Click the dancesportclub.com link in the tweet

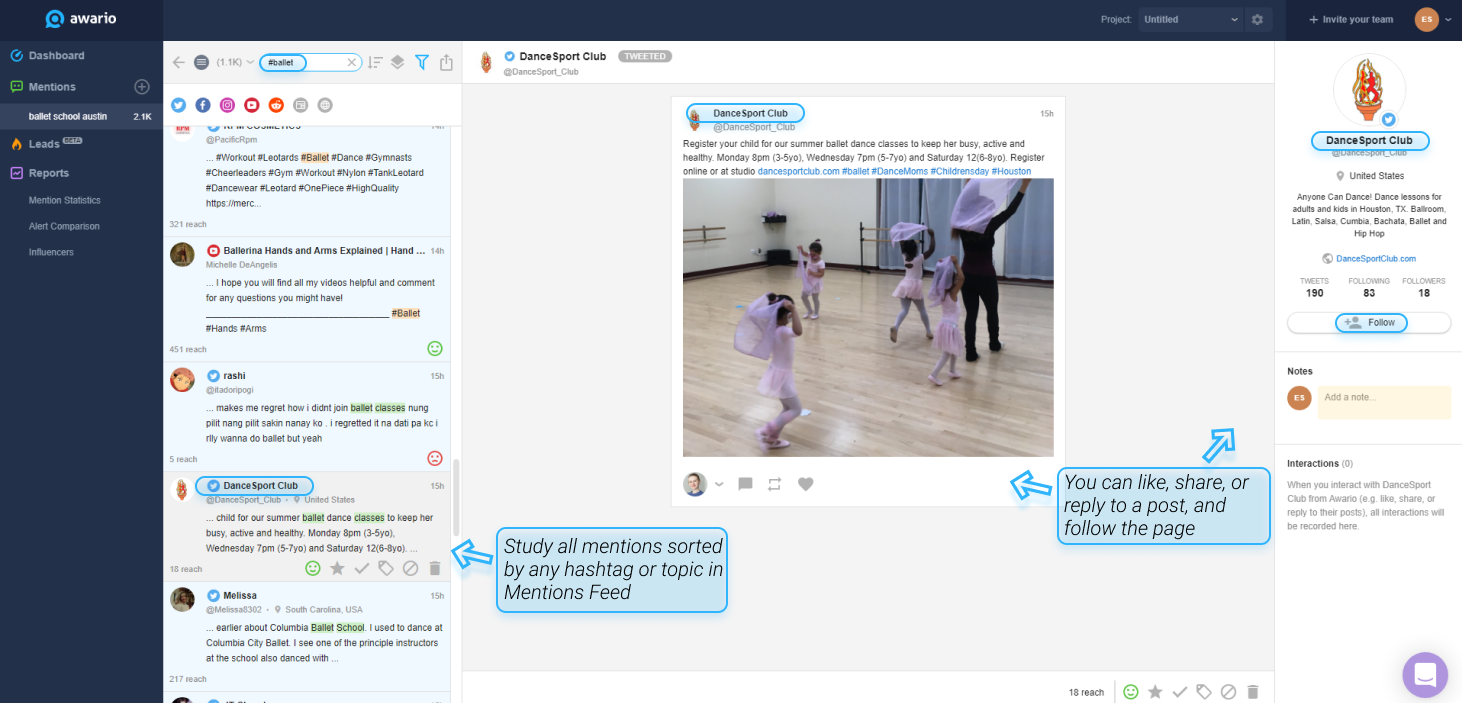tap(798, 172)
